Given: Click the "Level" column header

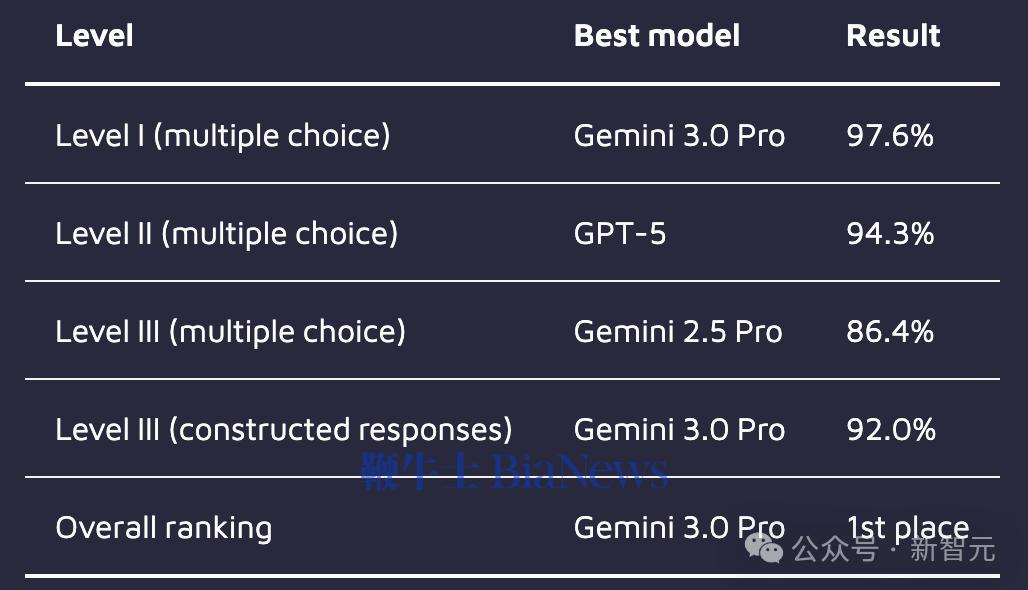Looking at the screenshot, I should click(94, 36).
